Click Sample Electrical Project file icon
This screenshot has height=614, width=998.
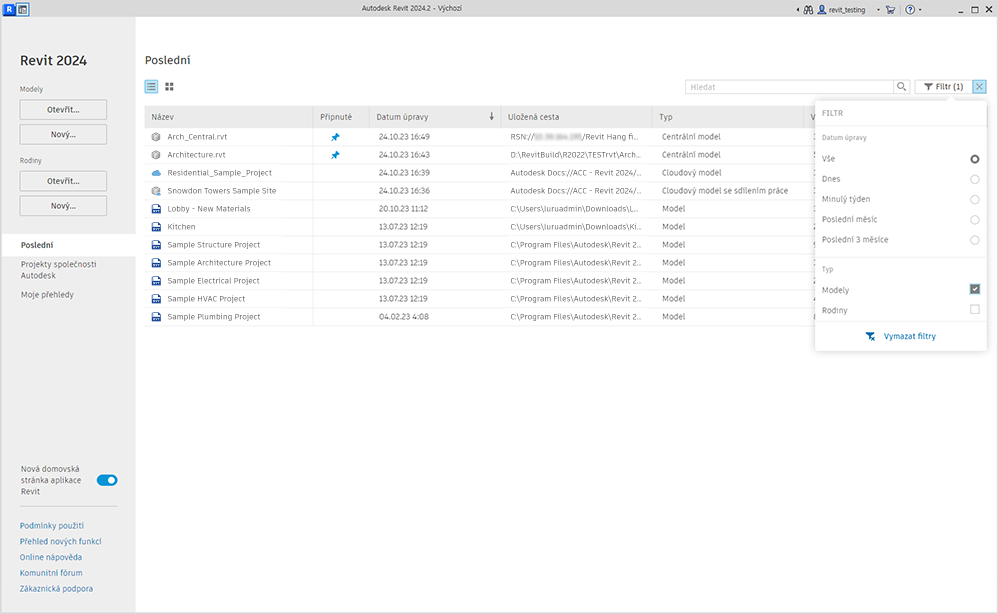(x=156, y=281)
